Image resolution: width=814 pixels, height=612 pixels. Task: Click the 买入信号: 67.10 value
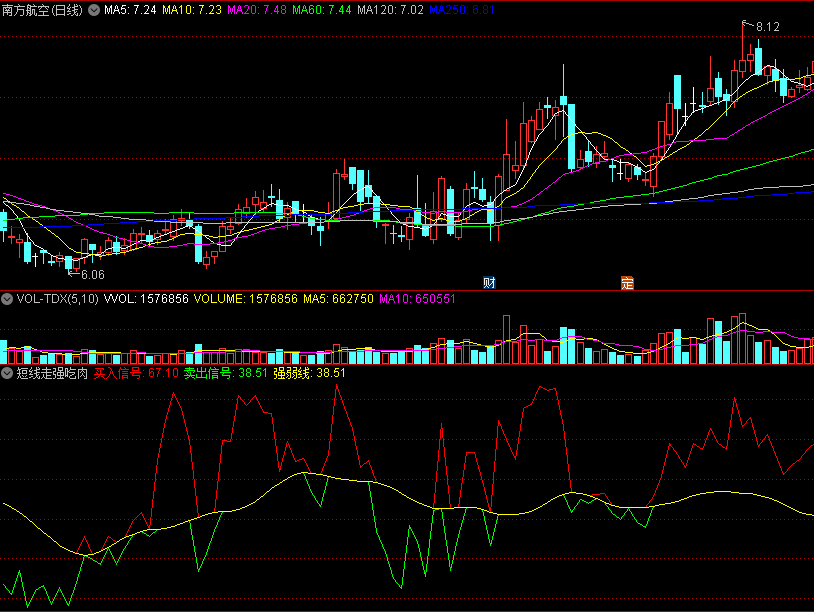point(136,373)
